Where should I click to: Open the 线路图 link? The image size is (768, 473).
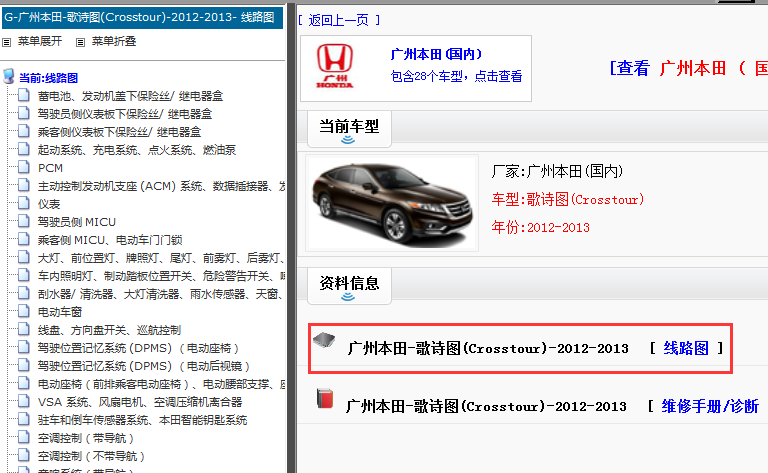pos(686,348)
